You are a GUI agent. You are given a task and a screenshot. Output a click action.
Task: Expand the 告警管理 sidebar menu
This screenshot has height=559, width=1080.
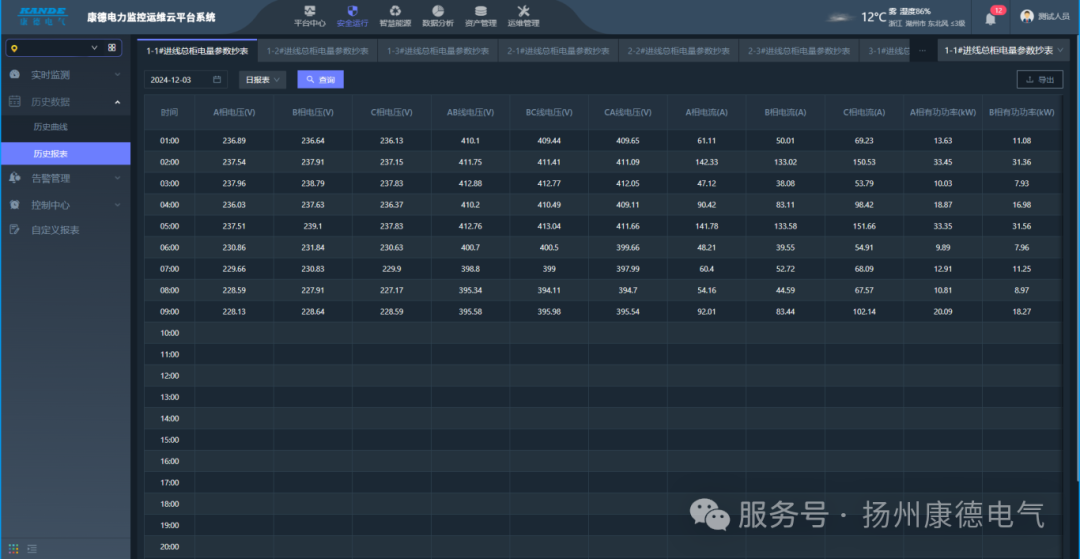(x=65, y=178)
